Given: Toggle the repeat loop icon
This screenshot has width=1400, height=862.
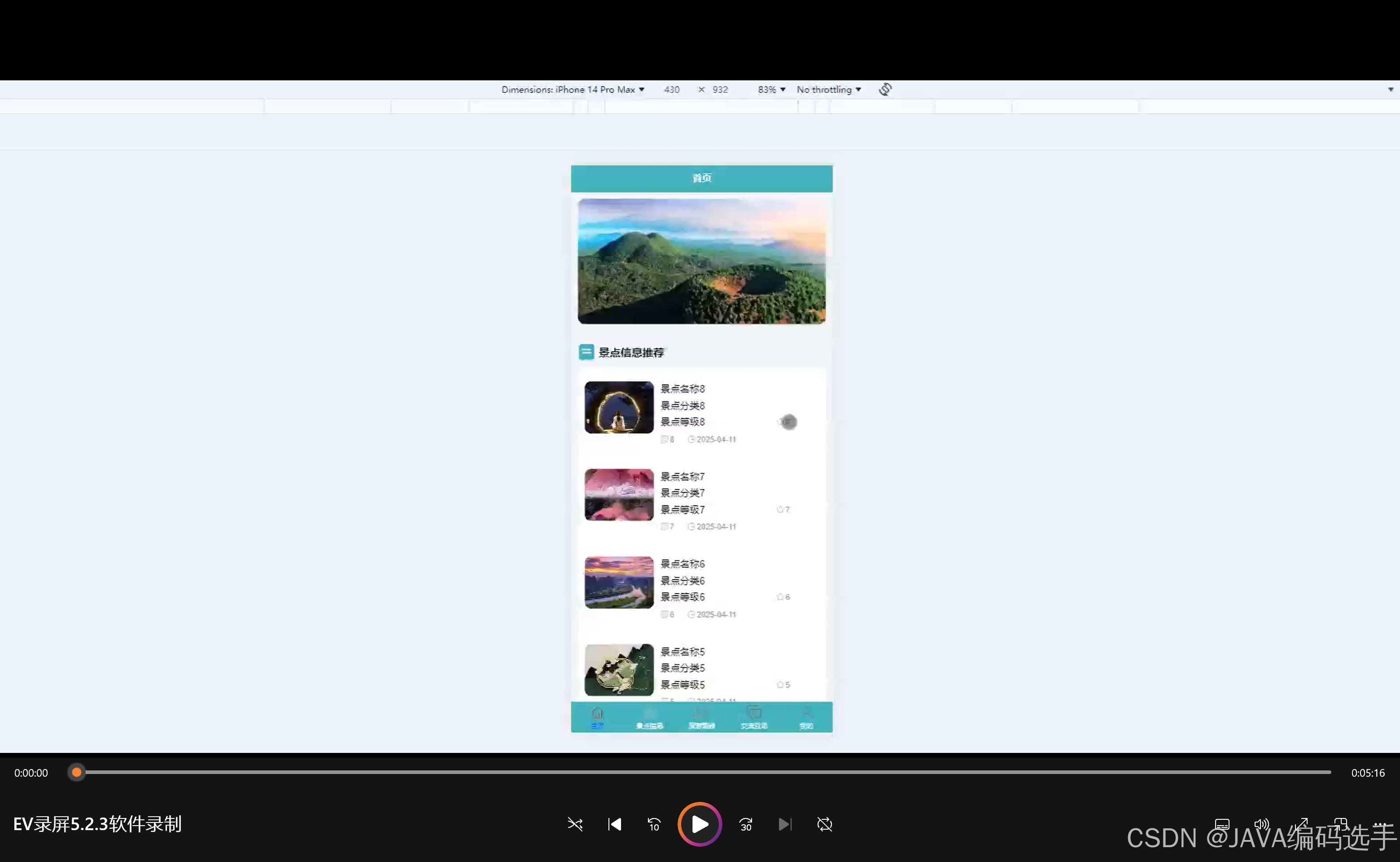Looking at the screenshot, I should coord(824,824).
